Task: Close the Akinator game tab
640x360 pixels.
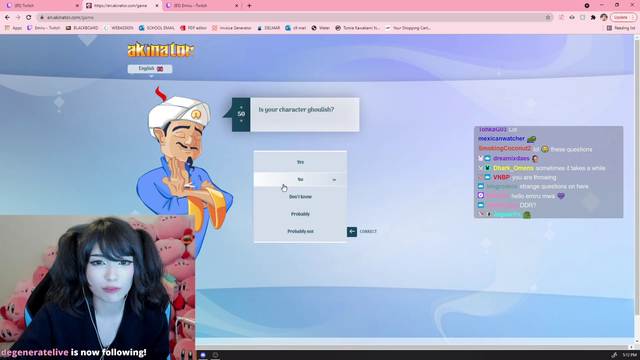Action: point(157,6)
